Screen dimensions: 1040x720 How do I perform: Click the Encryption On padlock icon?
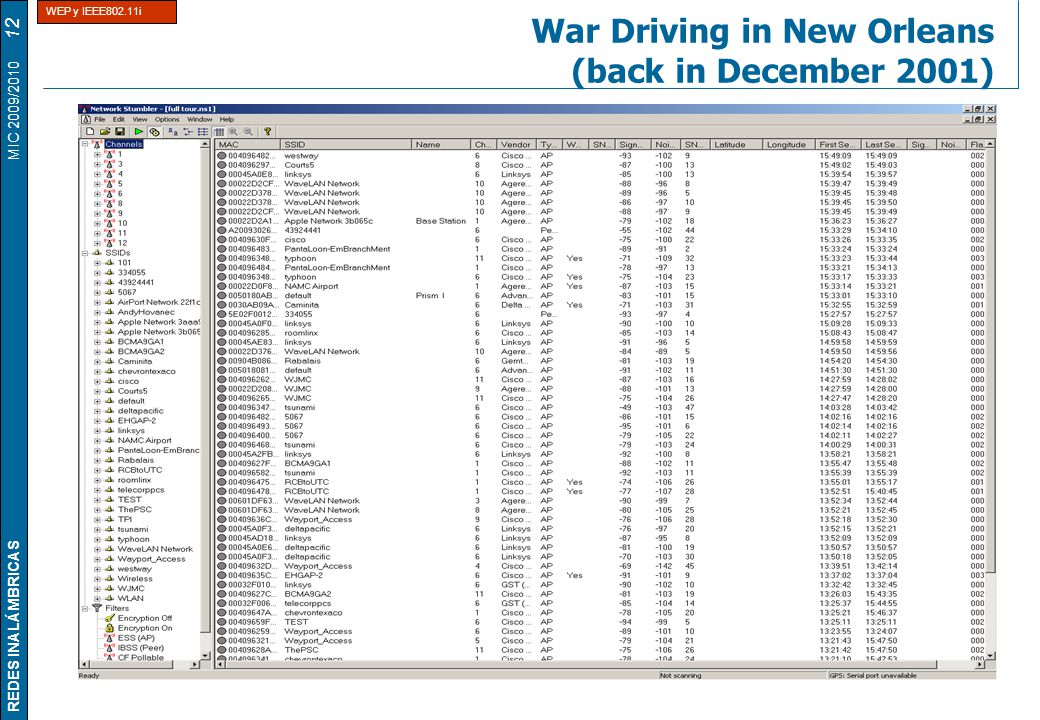click(109, 628)
